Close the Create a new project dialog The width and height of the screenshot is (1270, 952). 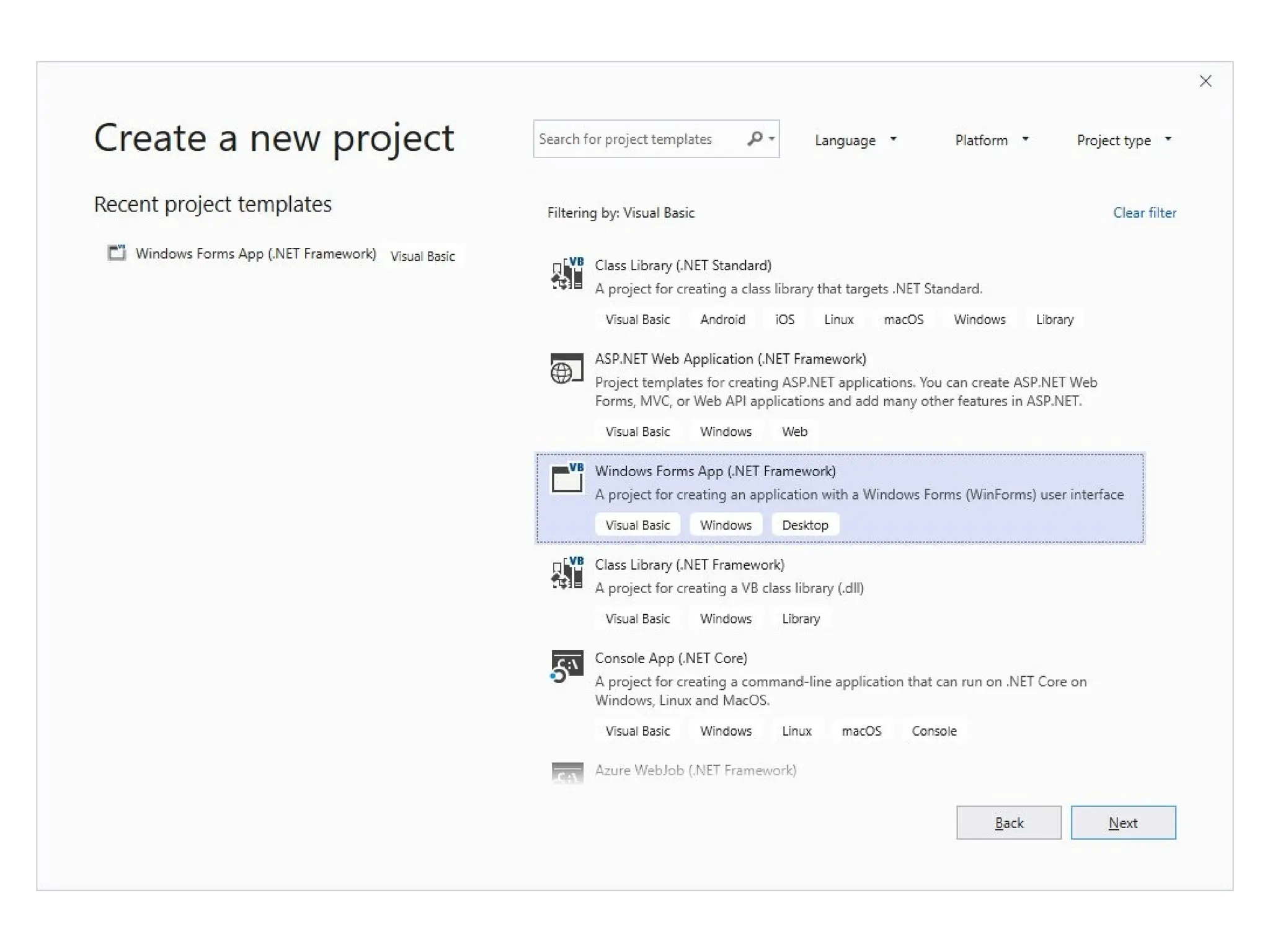[x=1205, y=81]
